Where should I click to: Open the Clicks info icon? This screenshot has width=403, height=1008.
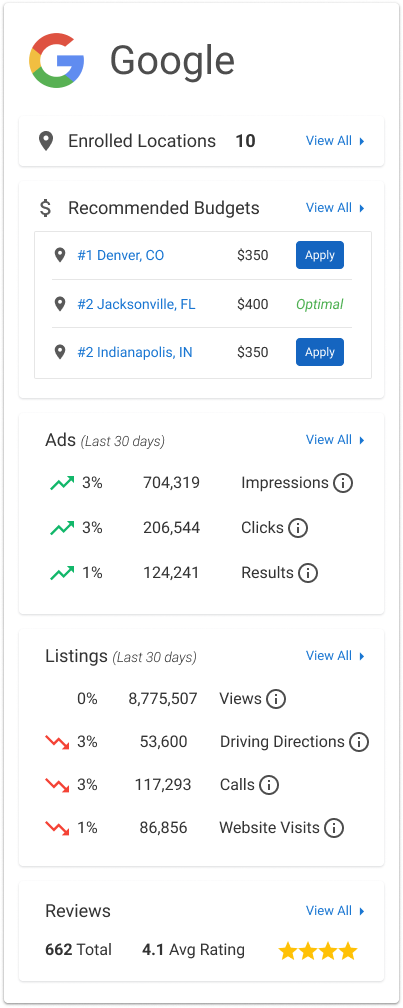tap(298, 528)
